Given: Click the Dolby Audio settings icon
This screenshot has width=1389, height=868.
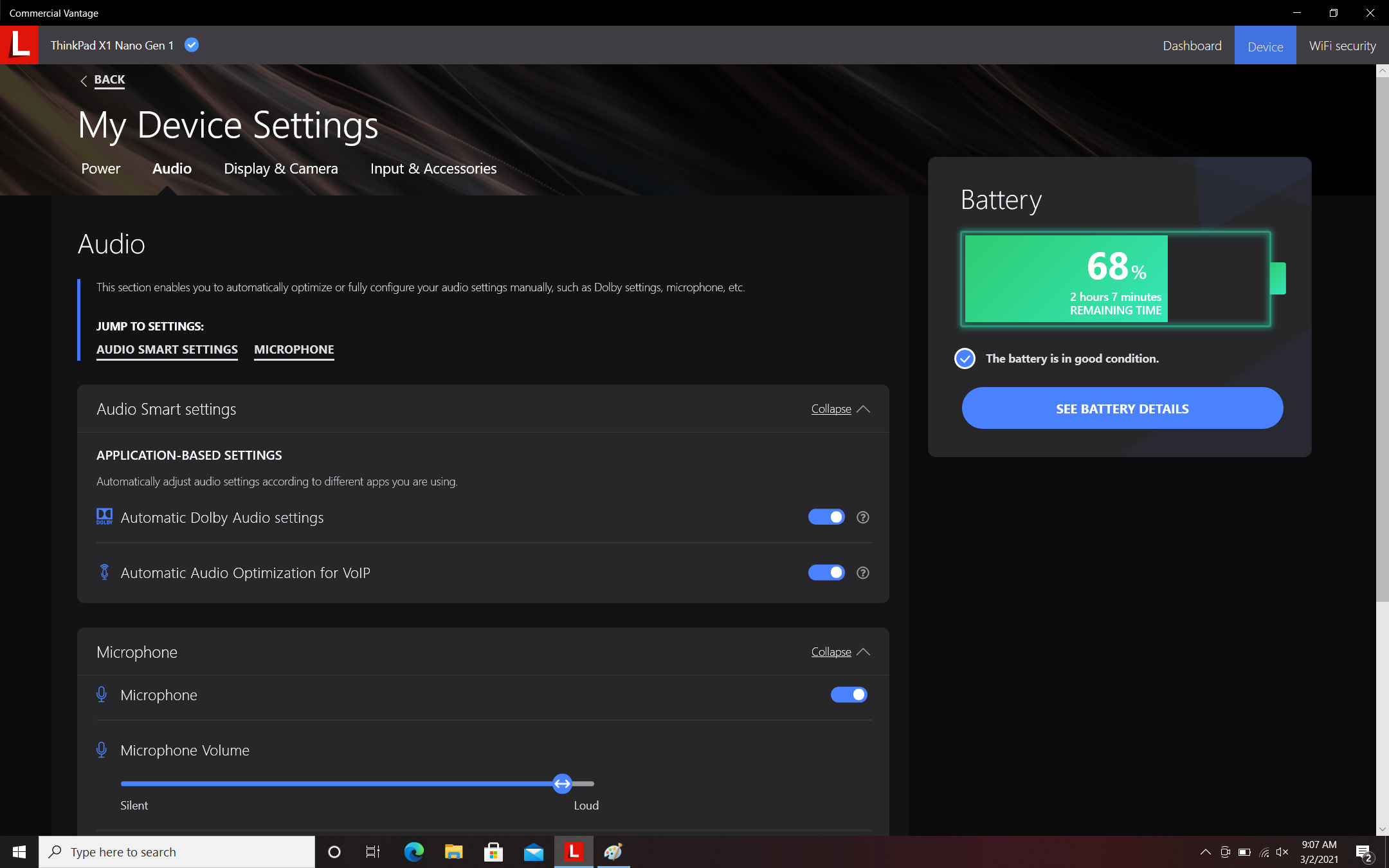Looking at the screenshot, I should 103,516.
